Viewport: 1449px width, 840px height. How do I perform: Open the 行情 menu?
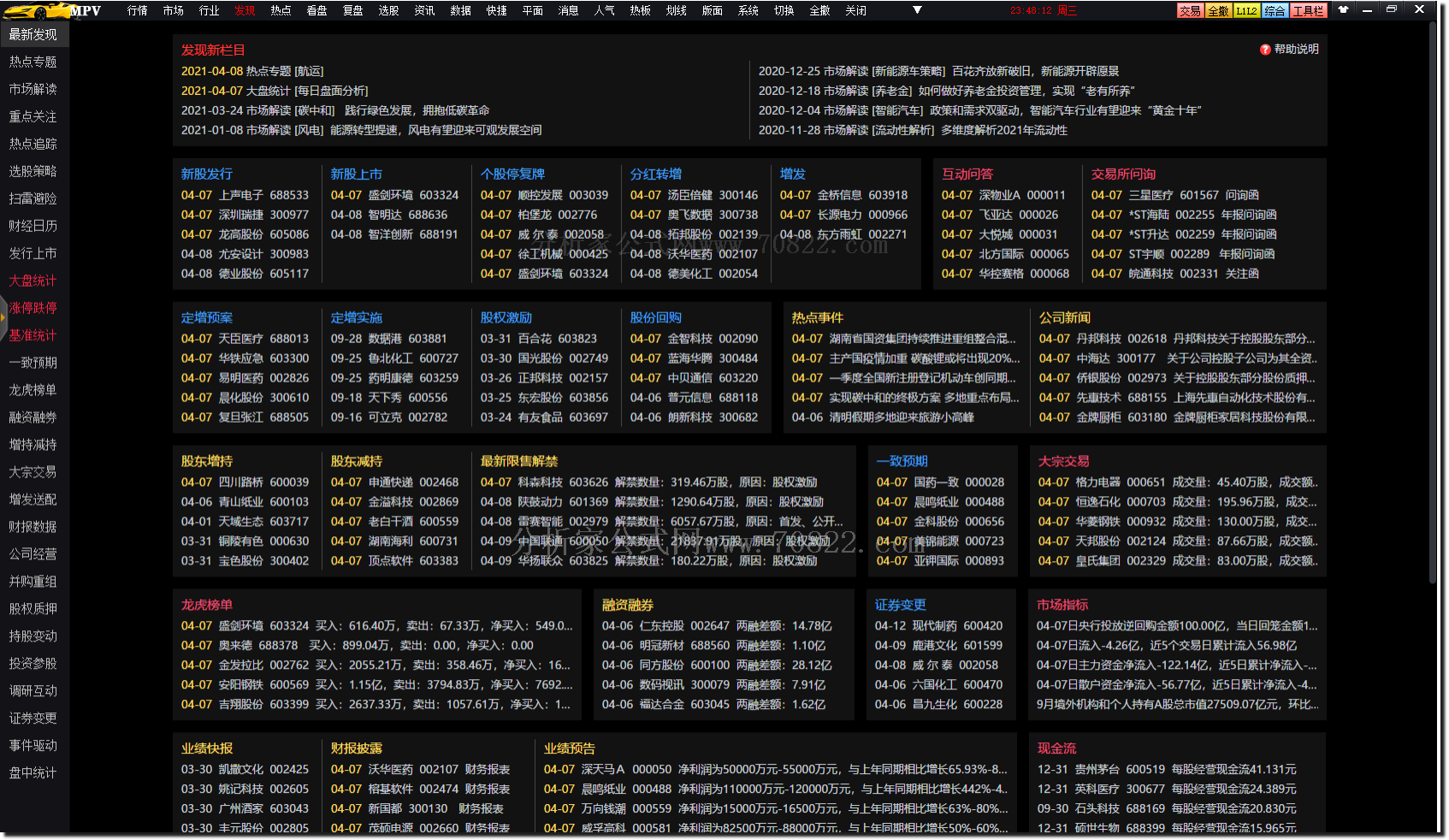[137, 10]
